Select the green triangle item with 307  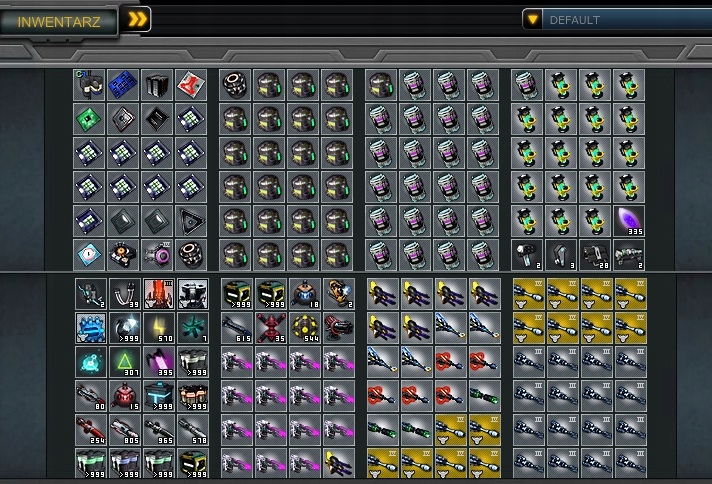coord(125,362)
